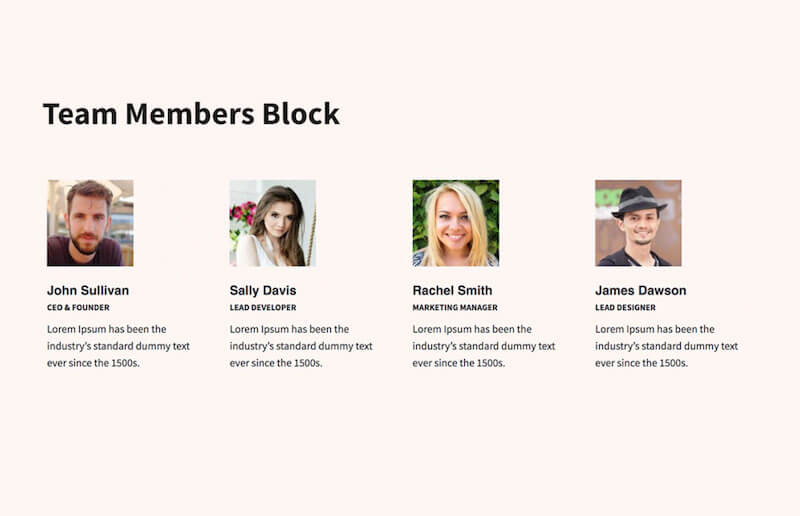Click the word Members in the heading
Image resolution: width=800 pixels, height=516 pixels.
pyautogui.click(x=190, y=114)
